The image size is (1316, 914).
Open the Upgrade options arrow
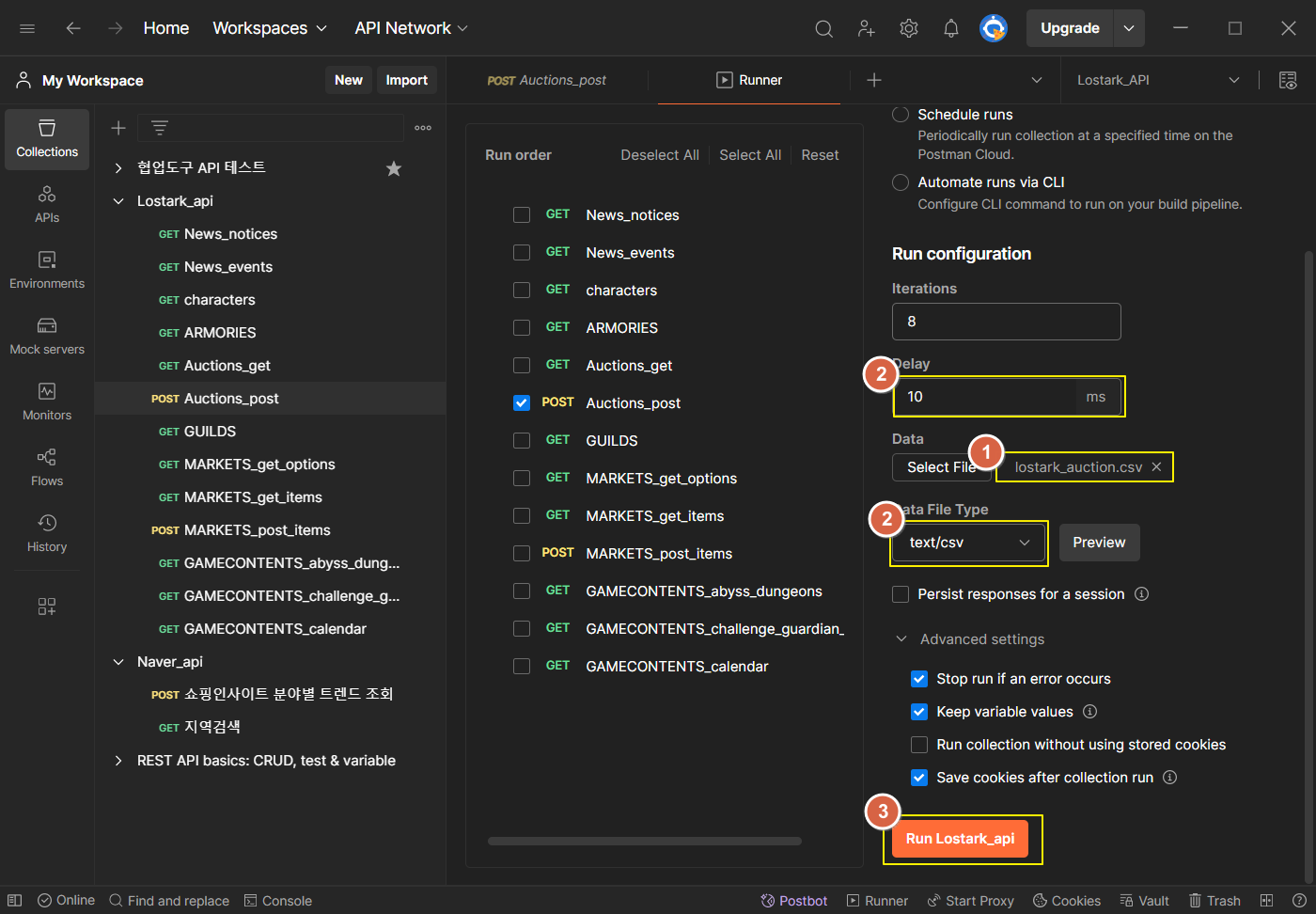pos(1129,28)
